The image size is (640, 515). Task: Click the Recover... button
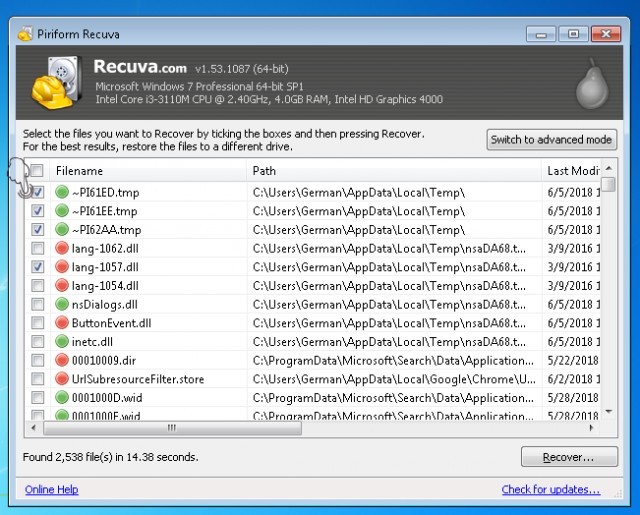tap(569, 457)
